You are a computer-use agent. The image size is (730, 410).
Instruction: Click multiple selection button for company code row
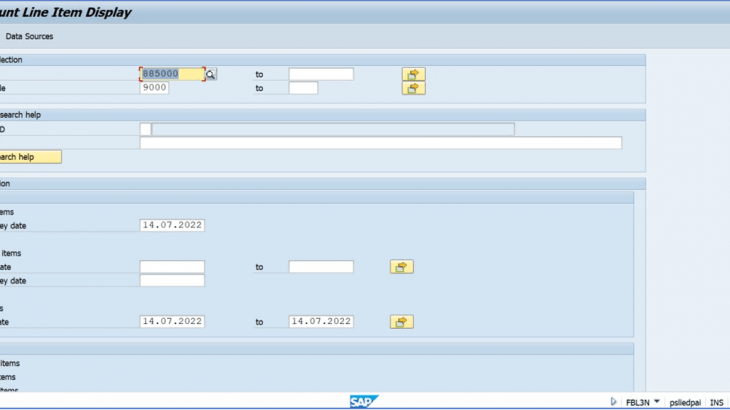(413, 88)
